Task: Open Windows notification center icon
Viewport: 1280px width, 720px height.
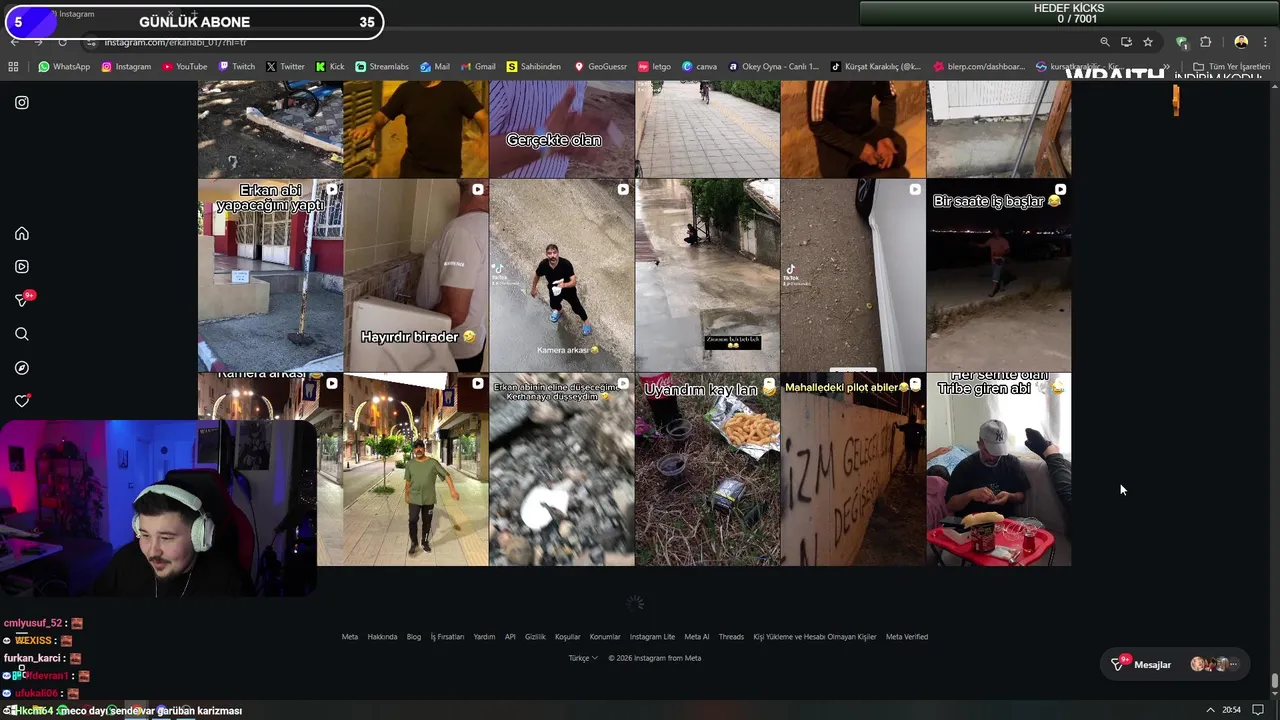Action: click(x=1258, y=710)
